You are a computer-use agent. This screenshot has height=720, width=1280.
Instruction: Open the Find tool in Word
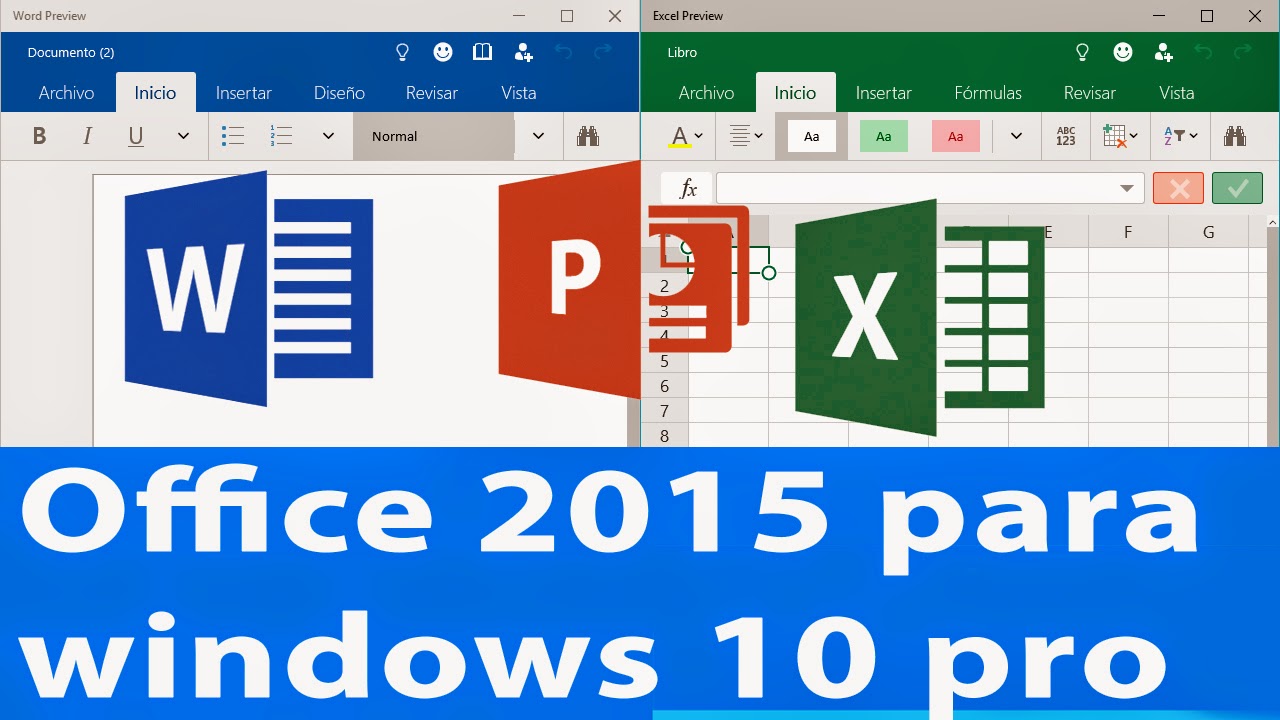590,136
